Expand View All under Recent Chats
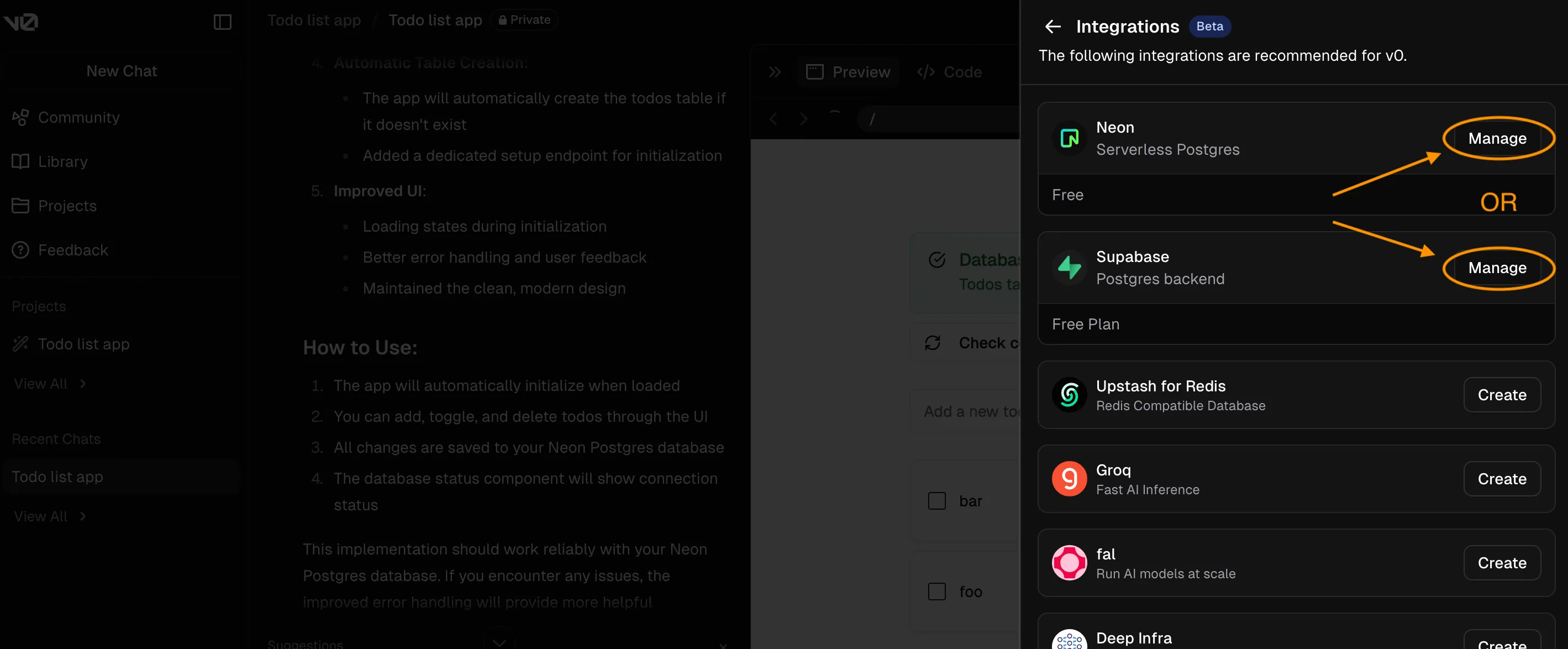1568x649 pixels. pos(50,517)
